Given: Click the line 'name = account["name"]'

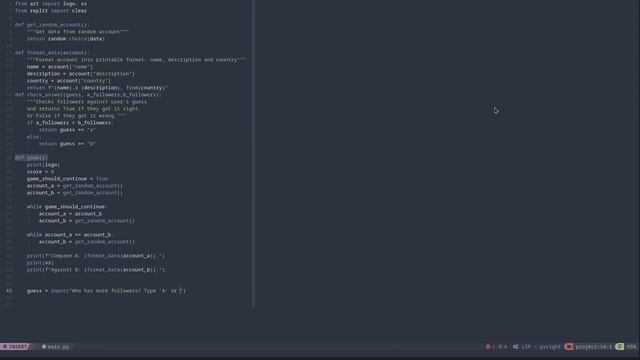Looking at the screenshot, I should pyautogui.click(x=60, y=67).
